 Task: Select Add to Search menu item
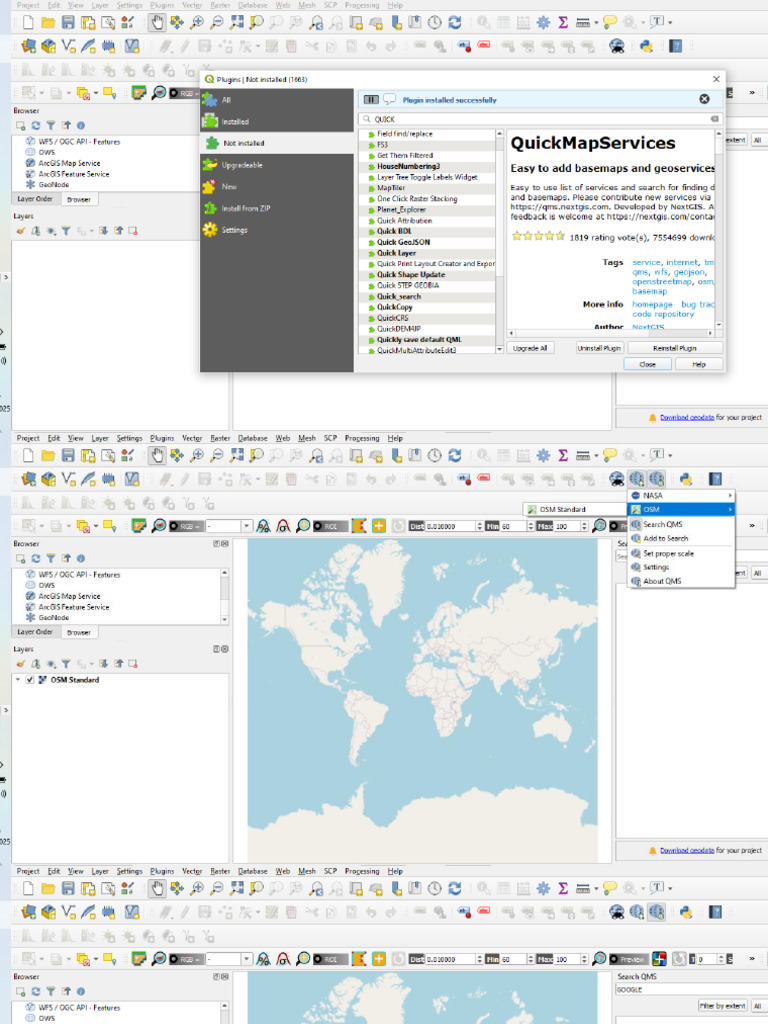click(665, 539)
